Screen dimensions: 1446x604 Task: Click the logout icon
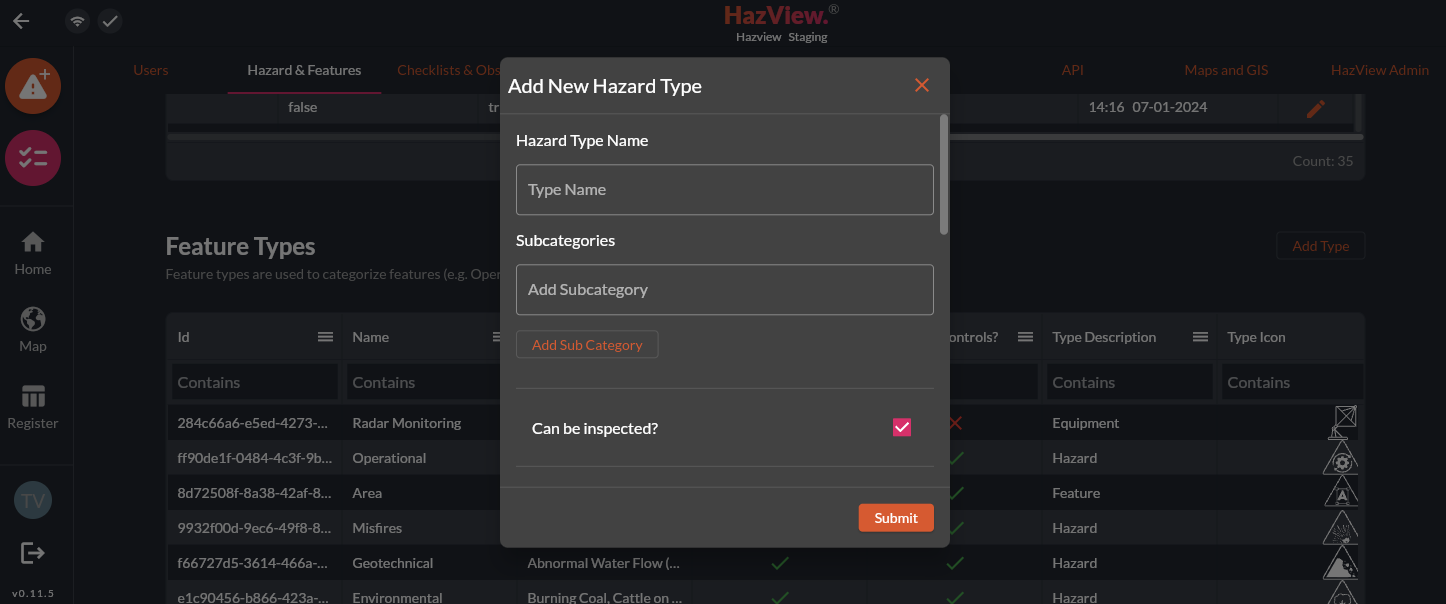tap(33, 552)
